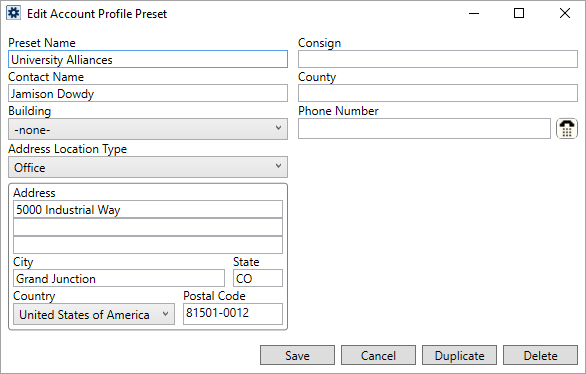Click the County text field
Screen dimensions: 586x374
(438, 93)
